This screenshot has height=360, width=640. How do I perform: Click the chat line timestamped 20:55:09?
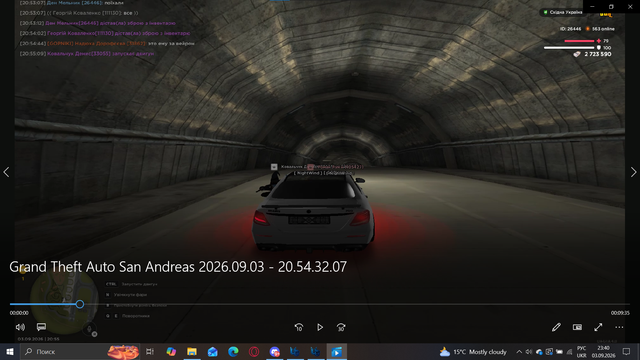[87, 53]
